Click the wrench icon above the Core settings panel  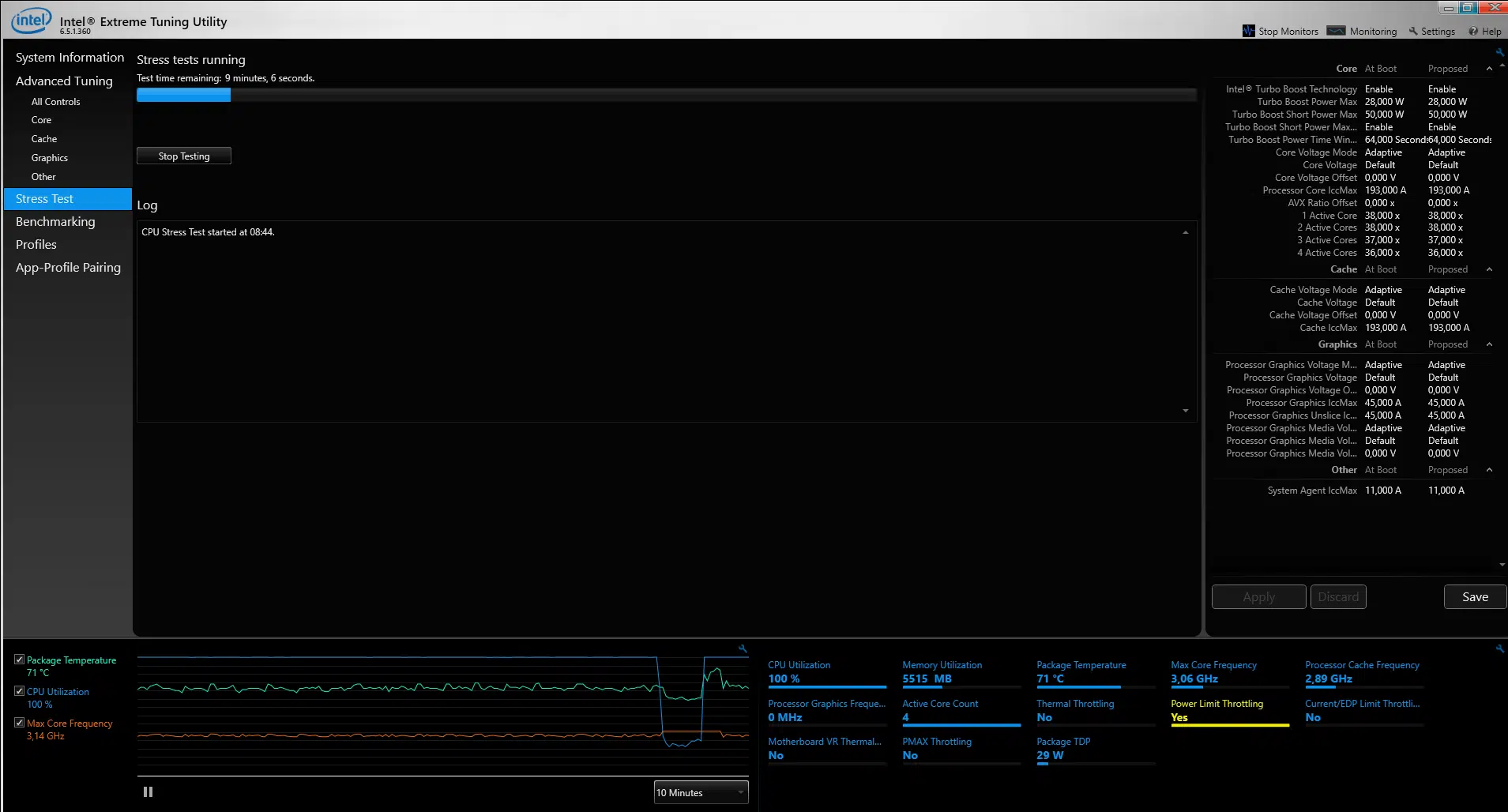click(x=1499, y=53)
